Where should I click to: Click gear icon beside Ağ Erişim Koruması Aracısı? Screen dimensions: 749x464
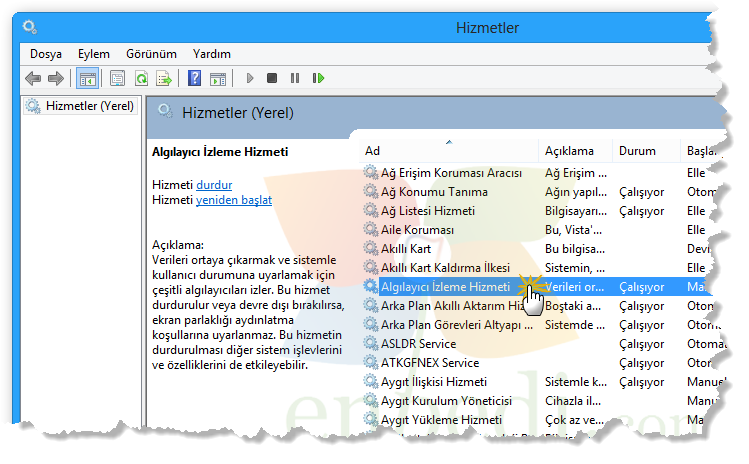pyautogui.click(x=371, y=172)
